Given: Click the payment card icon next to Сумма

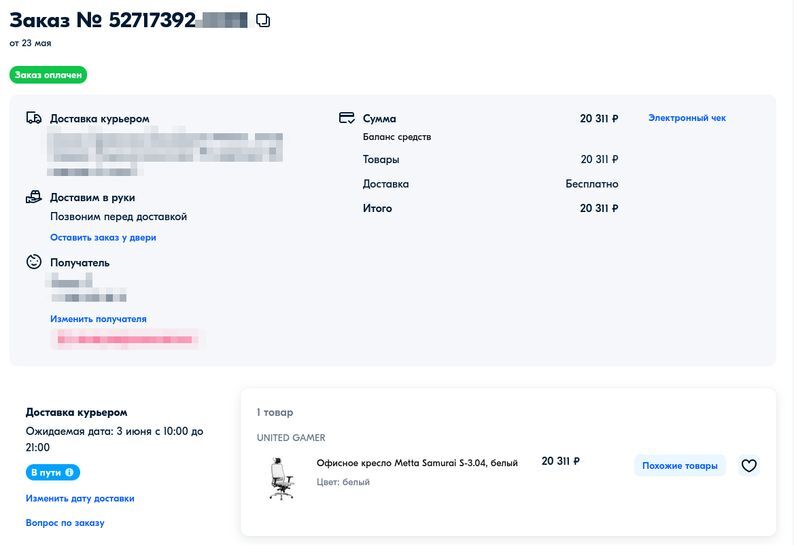Looking at the screenshot, I should pyautogui.click(x=347, y=118).
